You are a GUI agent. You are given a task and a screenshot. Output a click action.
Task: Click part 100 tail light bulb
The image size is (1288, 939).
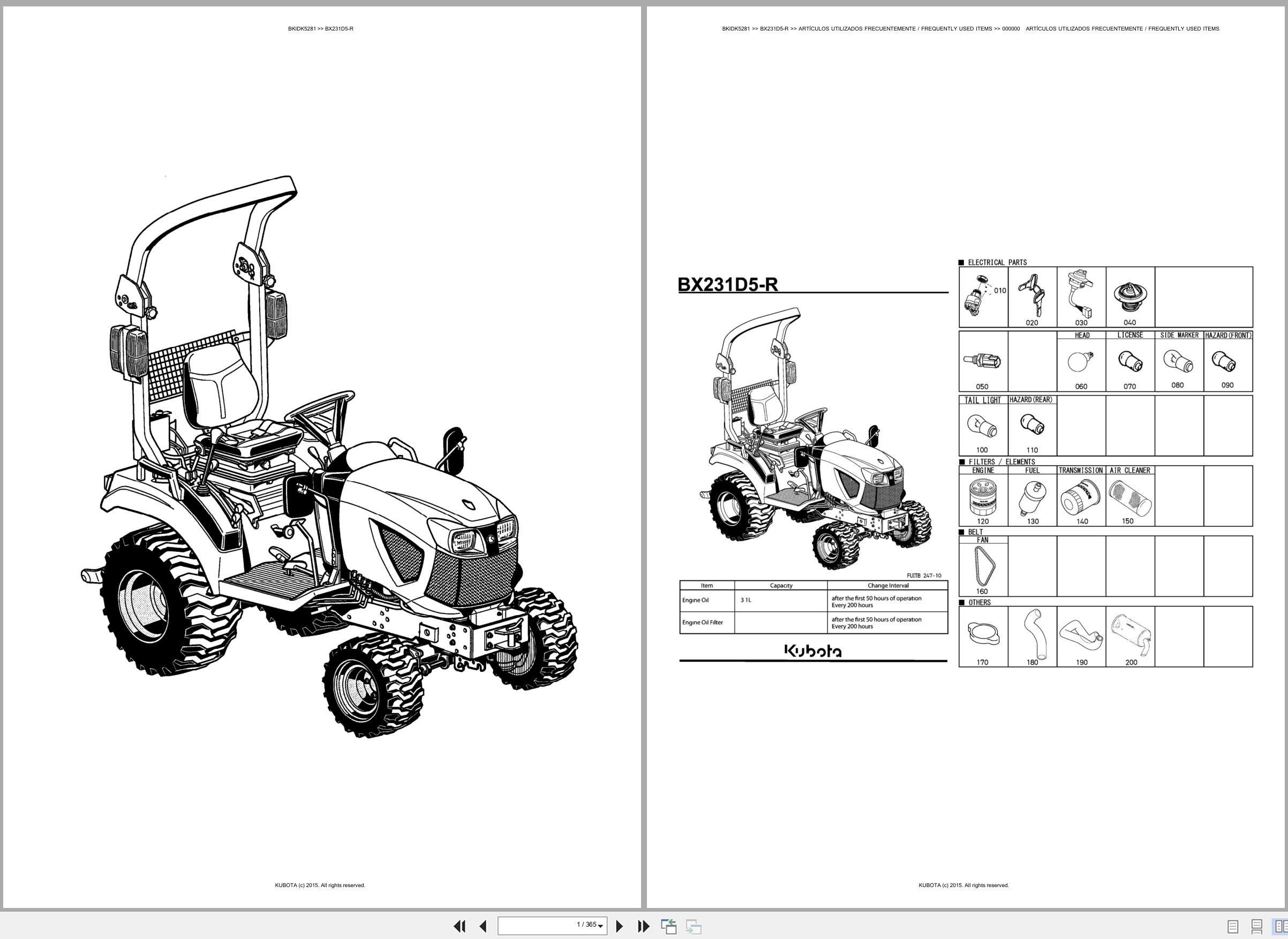pos(982,425)
